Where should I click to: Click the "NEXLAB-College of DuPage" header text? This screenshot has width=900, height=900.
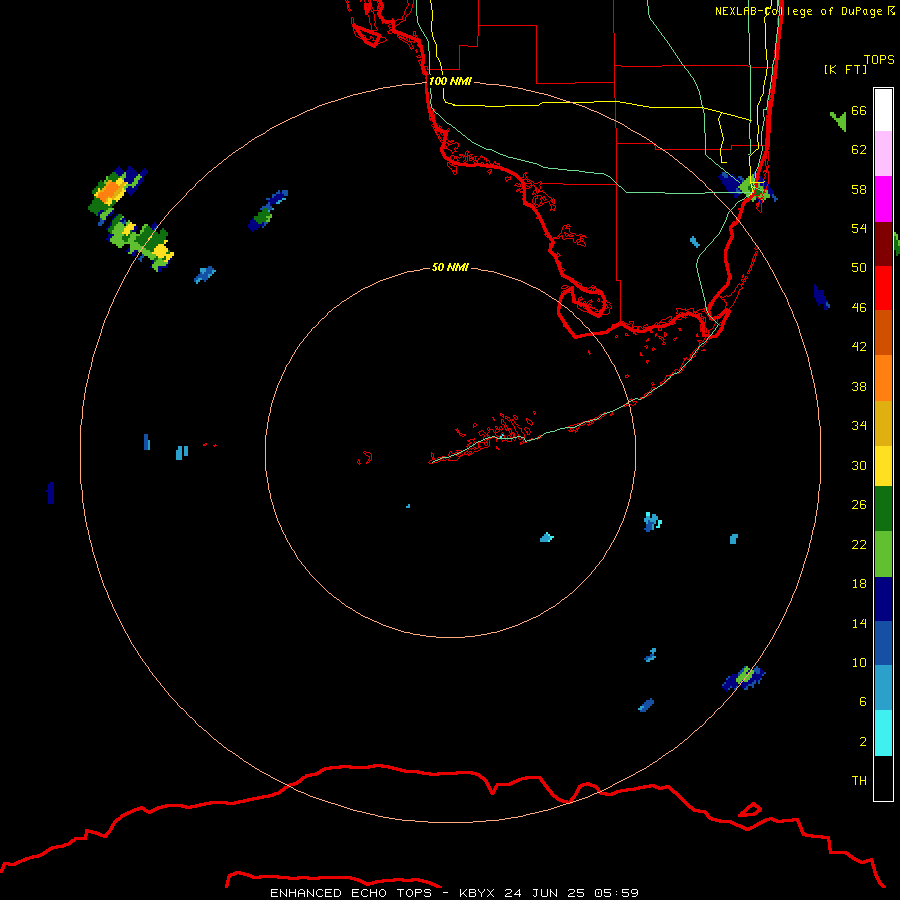(798, 11)
